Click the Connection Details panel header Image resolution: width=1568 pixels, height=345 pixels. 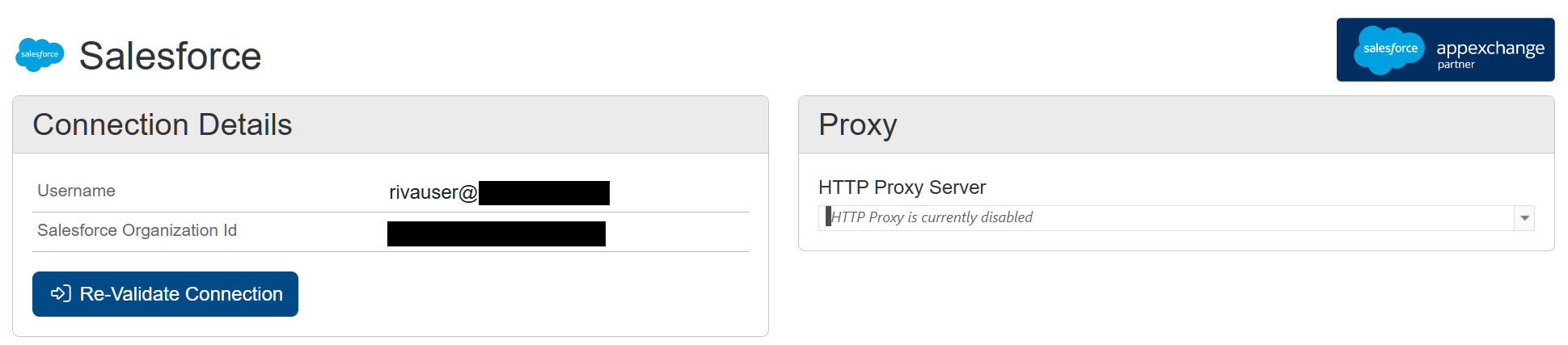tap(162, 125)
